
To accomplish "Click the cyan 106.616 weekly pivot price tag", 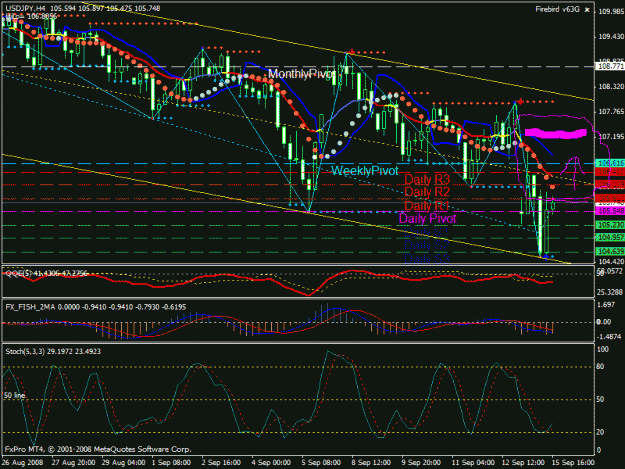I will (610, 163).
